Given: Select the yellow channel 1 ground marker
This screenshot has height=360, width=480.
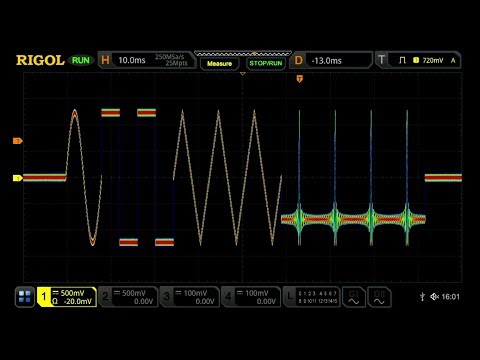Looking at the screenshot, I should pos(18,178).
